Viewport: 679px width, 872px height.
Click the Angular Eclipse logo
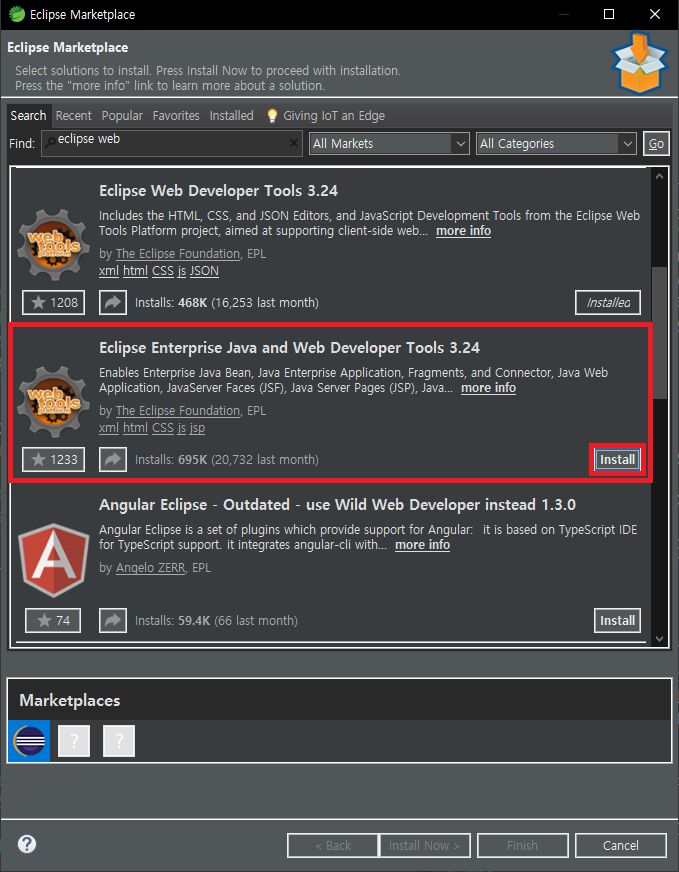click(x=53, y=559)
